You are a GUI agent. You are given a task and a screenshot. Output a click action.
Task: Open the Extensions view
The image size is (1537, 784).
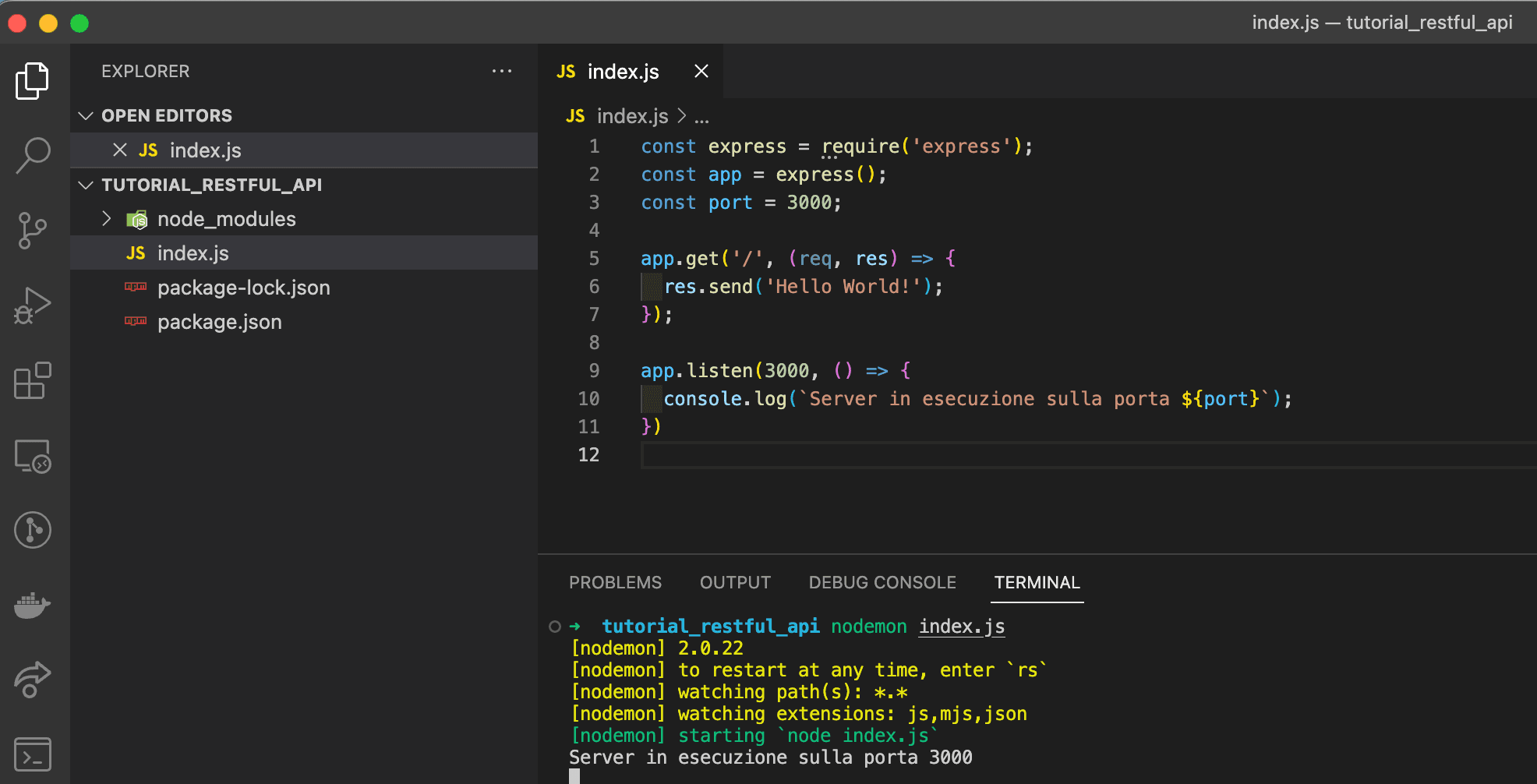click(x=33, y=380)
